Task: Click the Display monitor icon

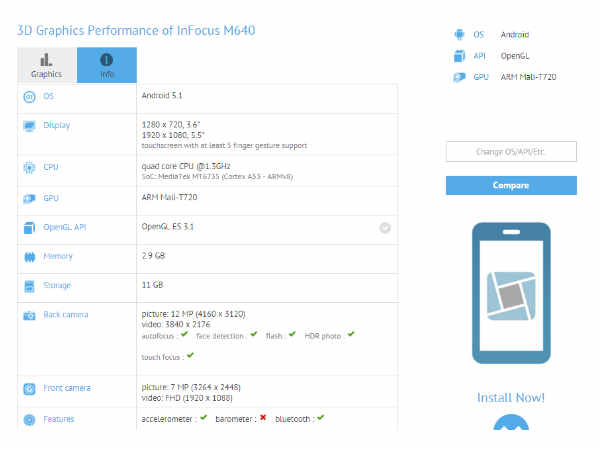Action: [x=29, y=126]
